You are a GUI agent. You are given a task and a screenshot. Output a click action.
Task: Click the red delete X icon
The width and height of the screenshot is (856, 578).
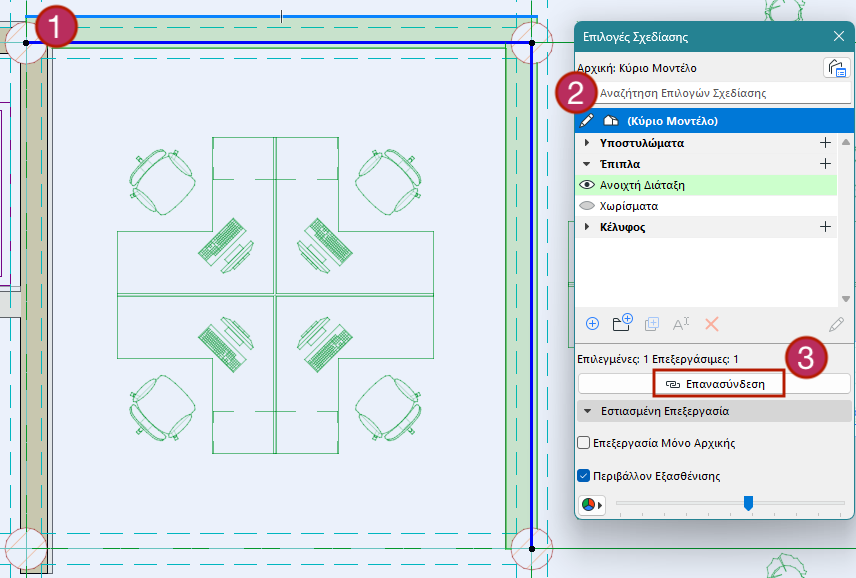pyautogui.click(x=711, y=324)
